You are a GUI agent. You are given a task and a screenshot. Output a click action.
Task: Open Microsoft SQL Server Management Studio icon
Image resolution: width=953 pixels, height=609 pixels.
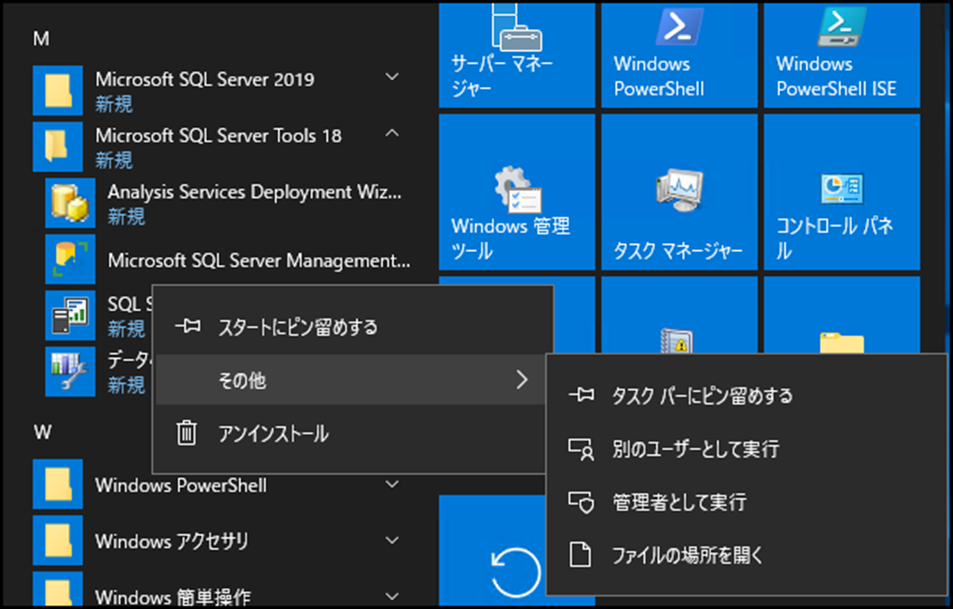70,259
